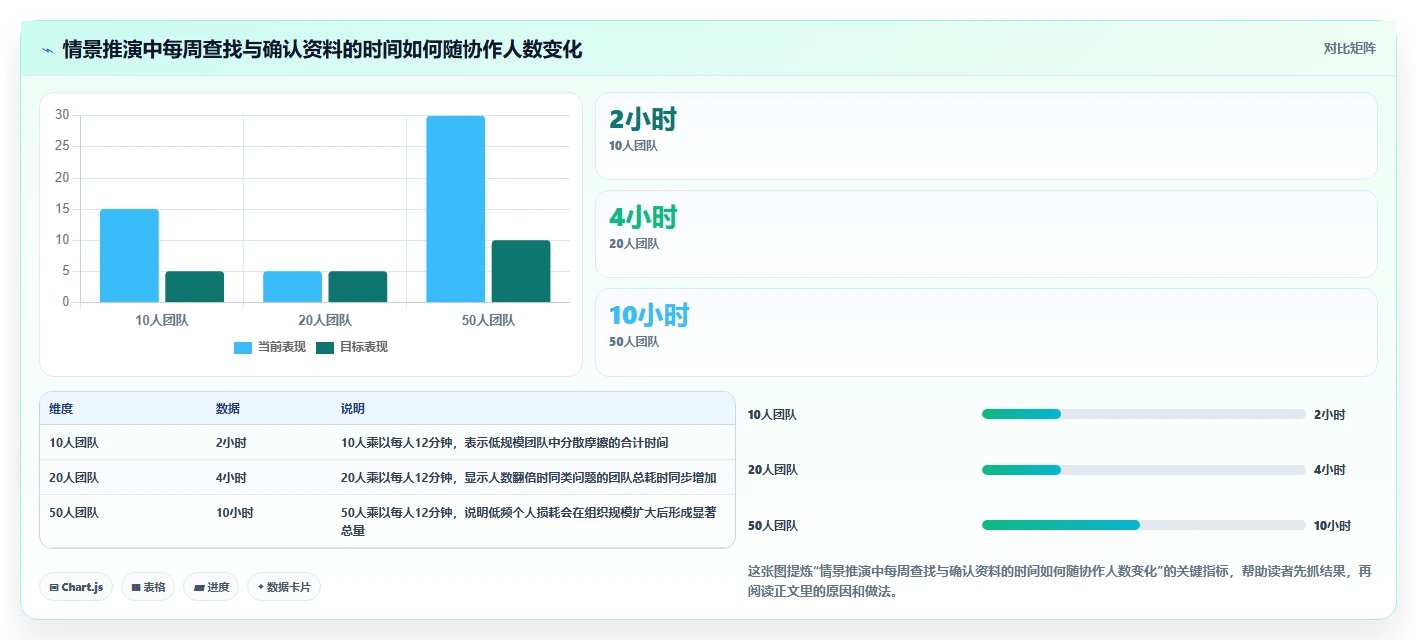Click the description starting 20人乘以每人12分钟
The image size is (1417, 640).
pyautogui.click(x=528, y=477)
